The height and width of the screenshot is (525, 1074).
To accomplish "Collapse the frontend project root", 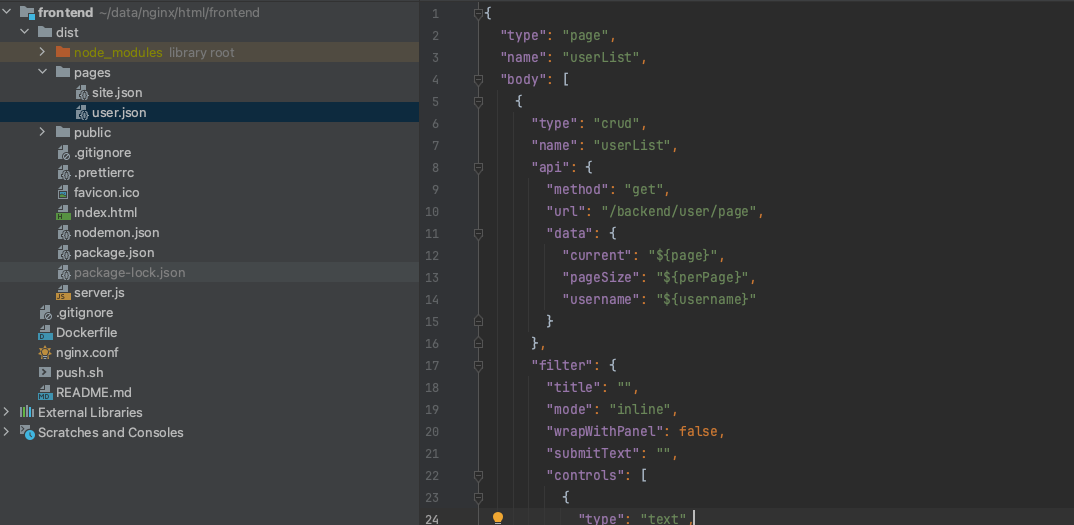I will 7,12.
